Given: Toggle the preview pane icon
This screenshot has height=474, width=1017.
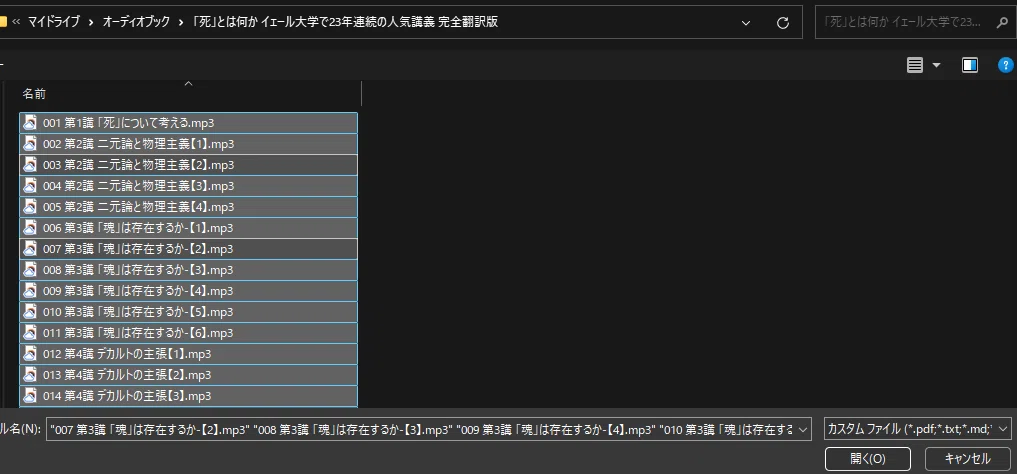Looking at the screenshot, I should coord(970,65).
